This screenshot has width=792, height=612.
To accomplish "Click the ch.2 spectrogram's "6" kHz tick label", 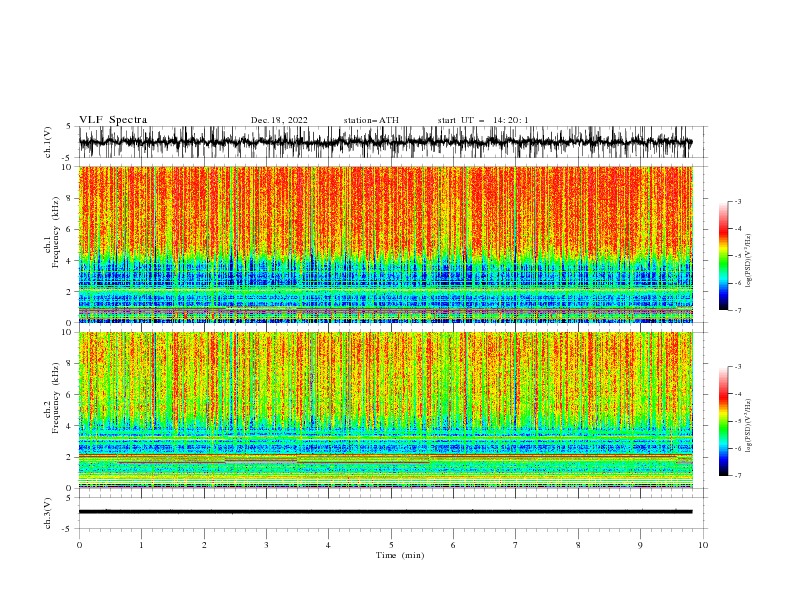I will (71, 395).
